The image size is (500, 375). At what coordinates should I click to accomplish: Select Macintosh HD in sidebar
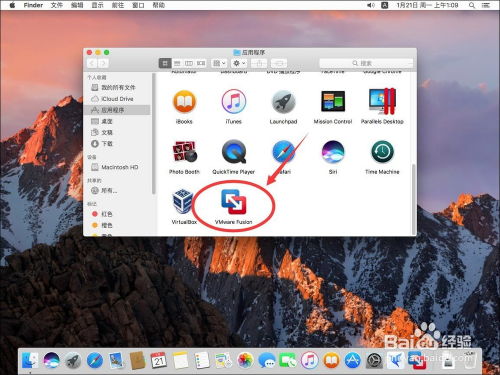click(118, 167)
